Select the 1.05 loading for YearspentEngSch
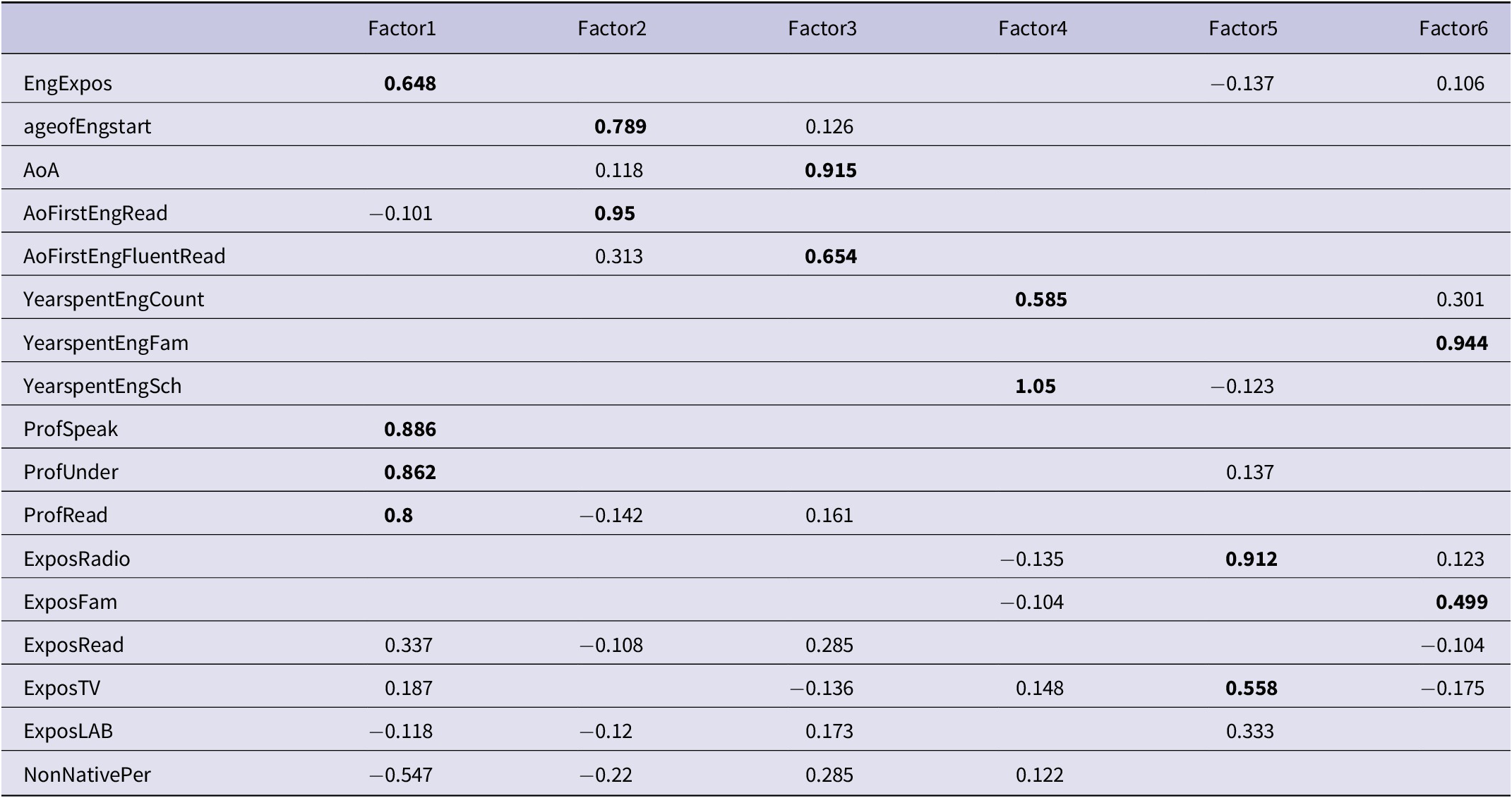This screenshot has height=798, width=1512. (1036, 386)
